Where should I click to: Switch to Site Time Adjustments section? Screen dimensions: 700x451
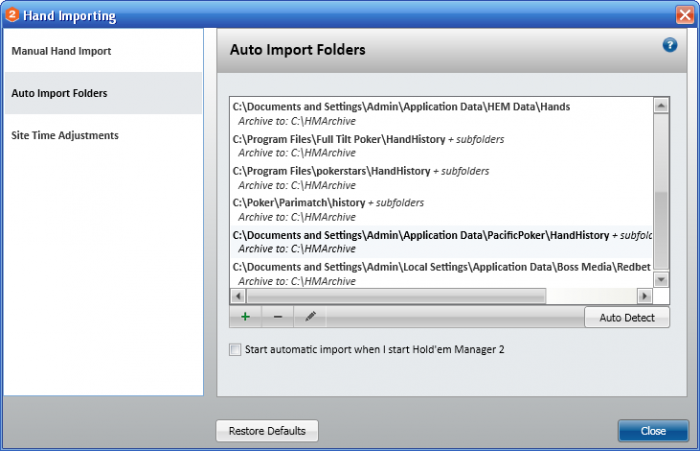click(64, 135)
